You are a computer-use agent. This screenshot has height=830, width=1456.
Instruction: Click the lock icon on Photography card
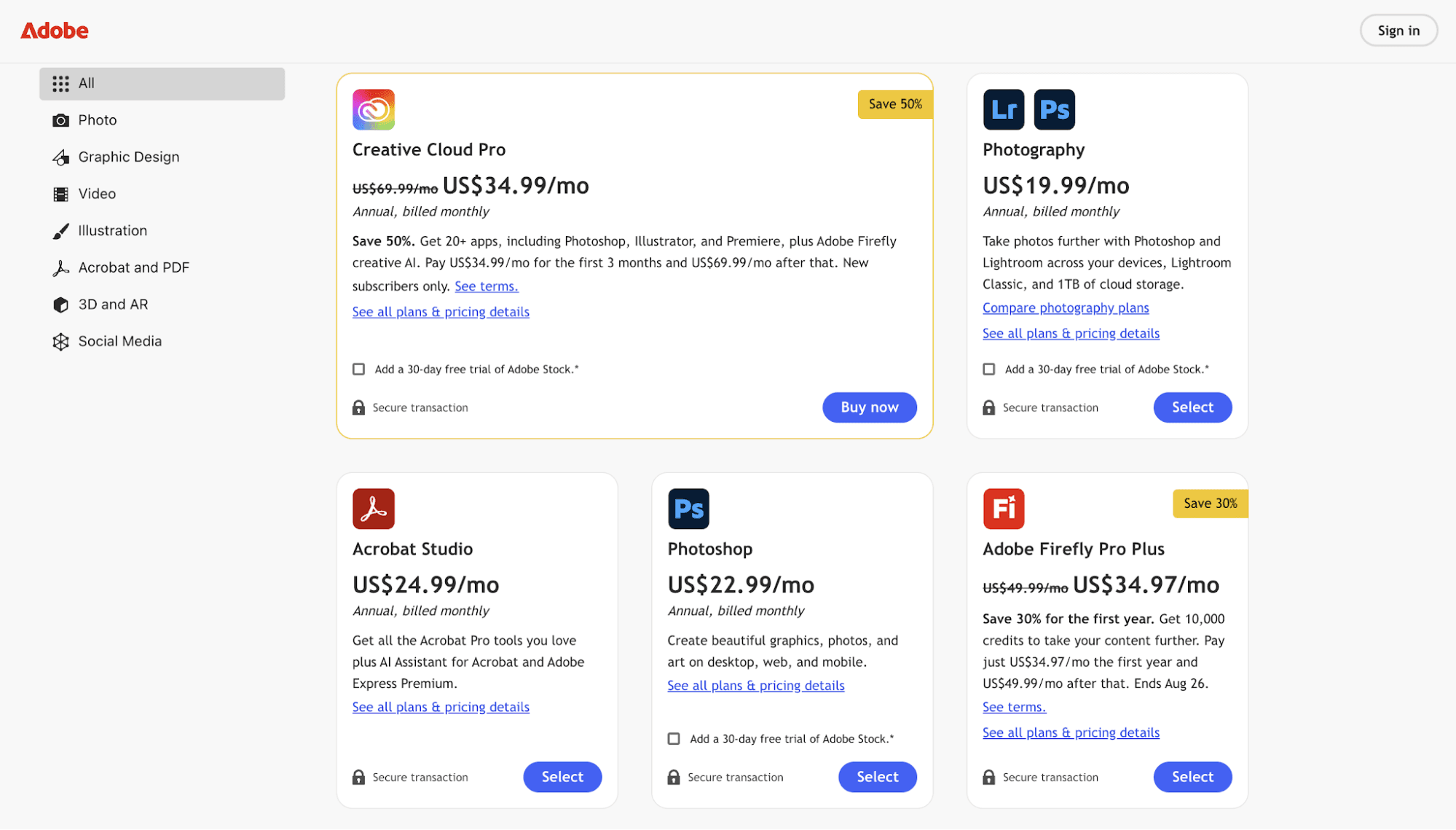[988, 408]
